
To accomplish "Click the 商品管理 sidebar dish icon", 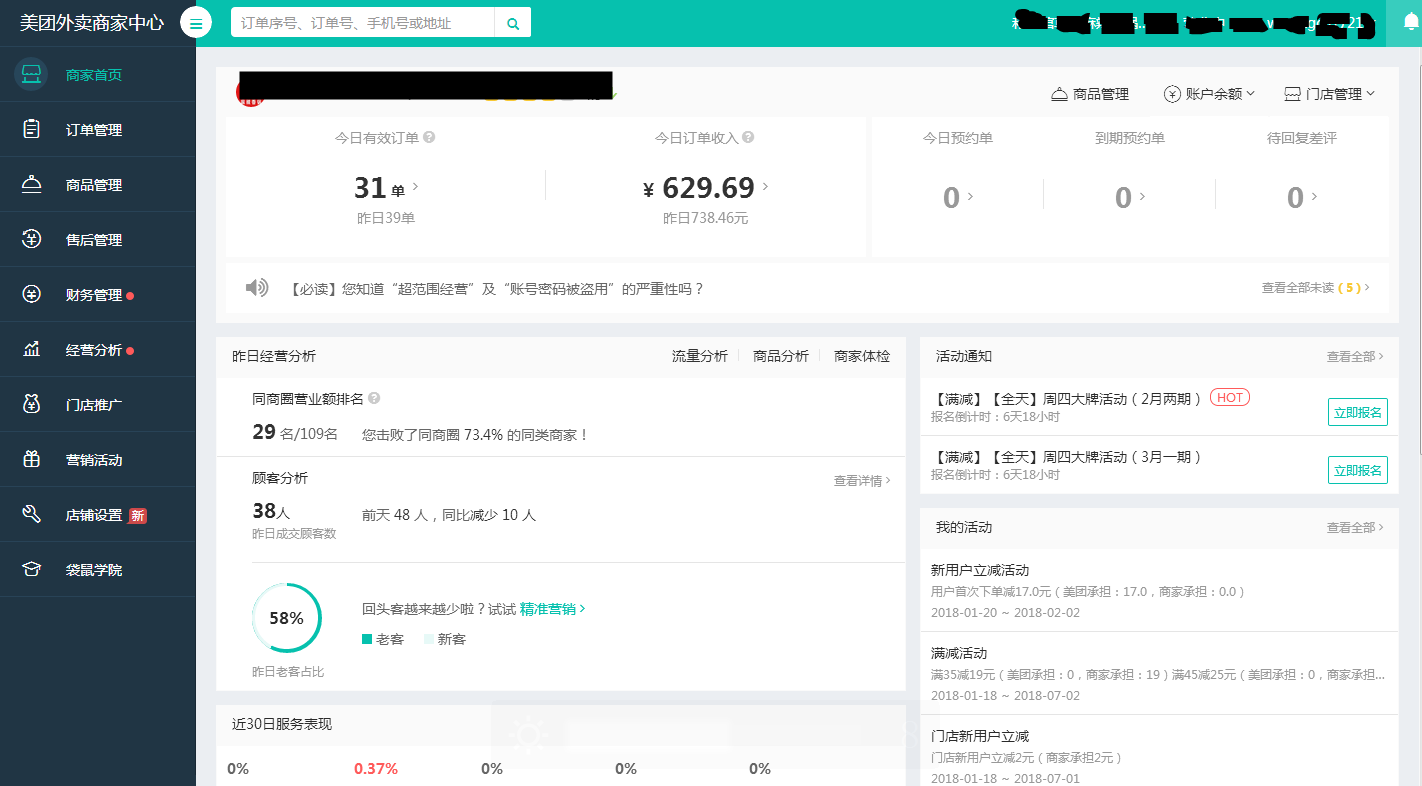I will click(31, 184).
